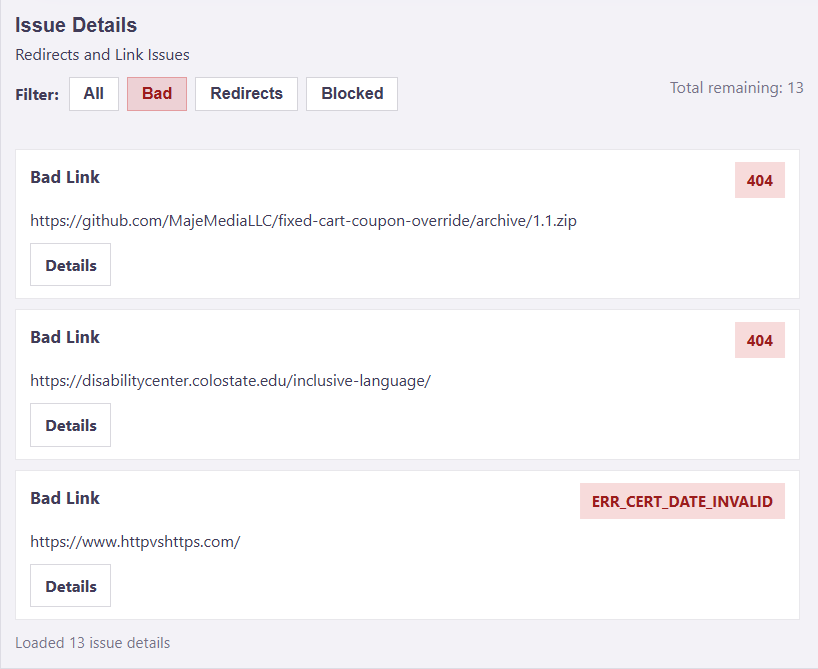Enable the Redirects filter view
This screenshot has height=669, width=818.
(246, 93)
